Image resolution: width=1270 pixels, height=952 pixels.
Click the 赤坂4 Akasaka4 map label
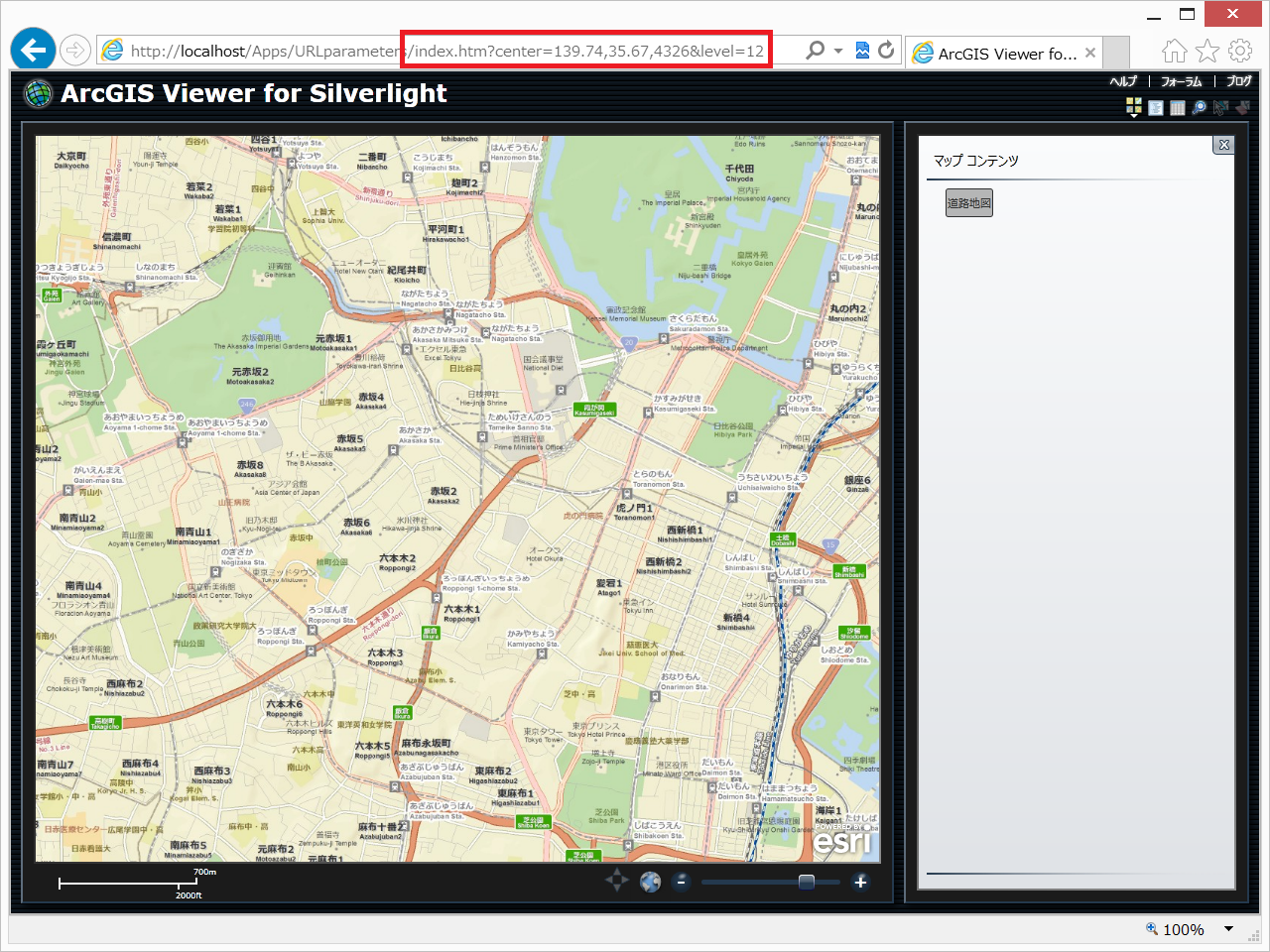pos(371,401)
